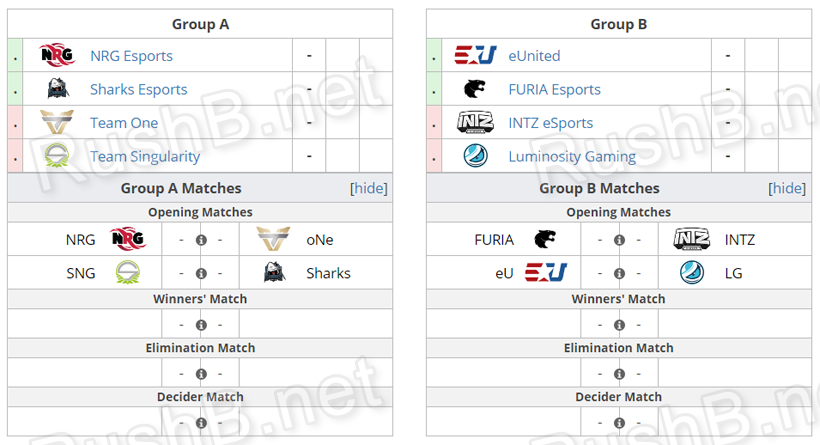
Task: Show details for eU vs LG match
Action: pyautogui.click(x=619, y=273)
